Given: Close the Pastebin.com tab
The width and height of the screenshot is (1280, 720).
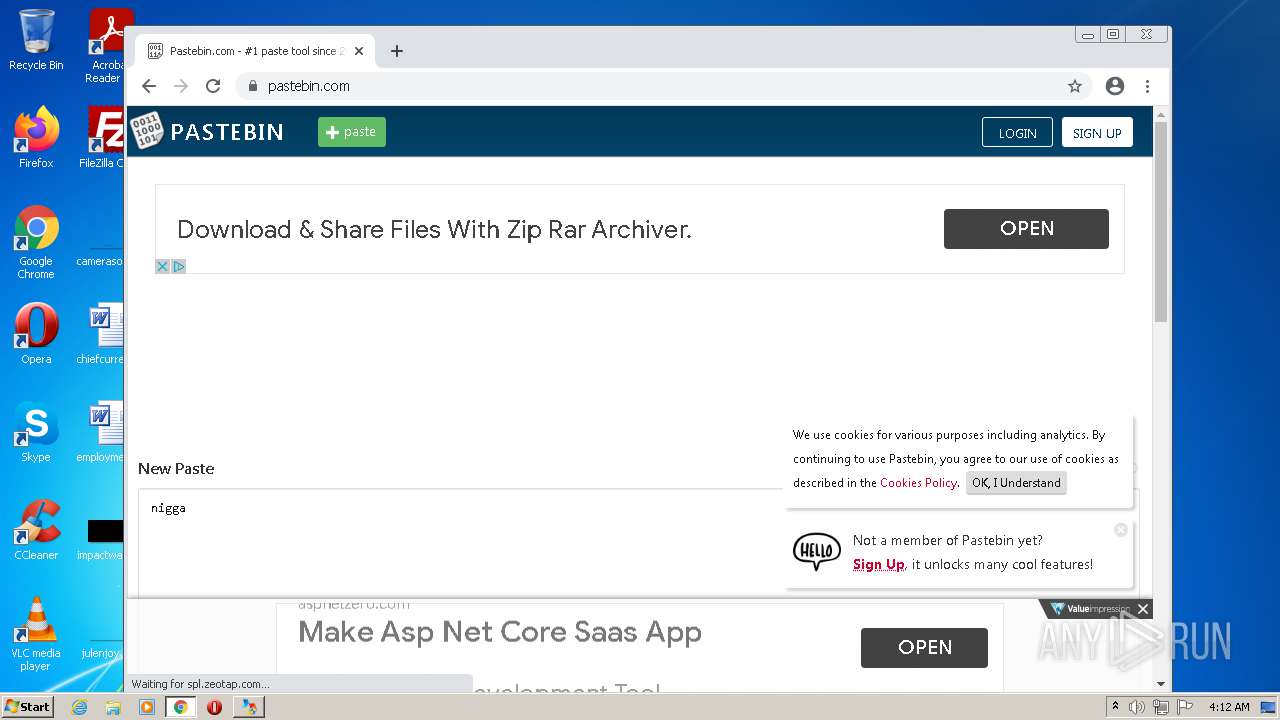Looking at the screenshot, I should [359, 51].
